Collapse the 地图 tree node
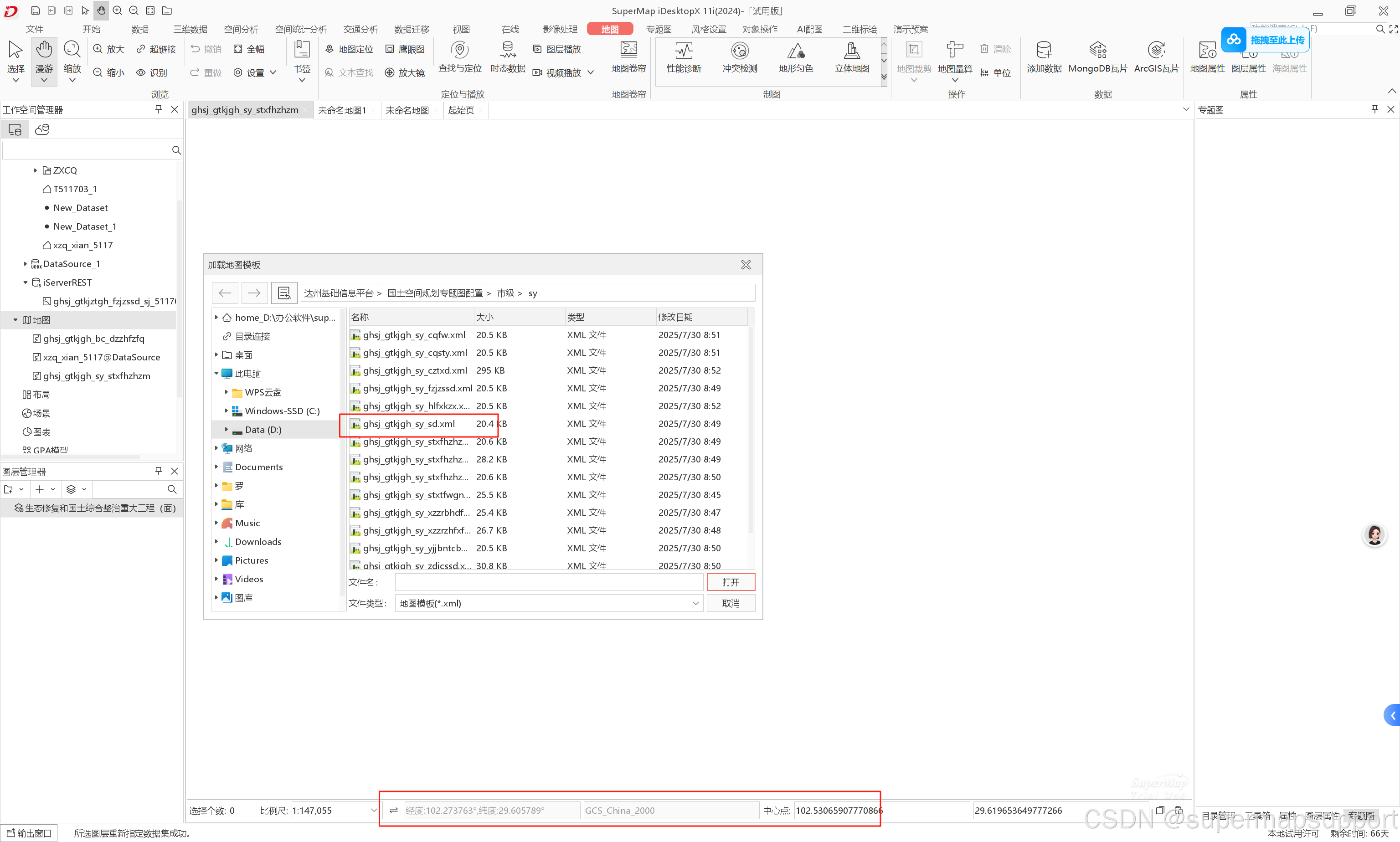This screenshot has width=1400, height=842. pyautogui.click(x=15, y=320)
